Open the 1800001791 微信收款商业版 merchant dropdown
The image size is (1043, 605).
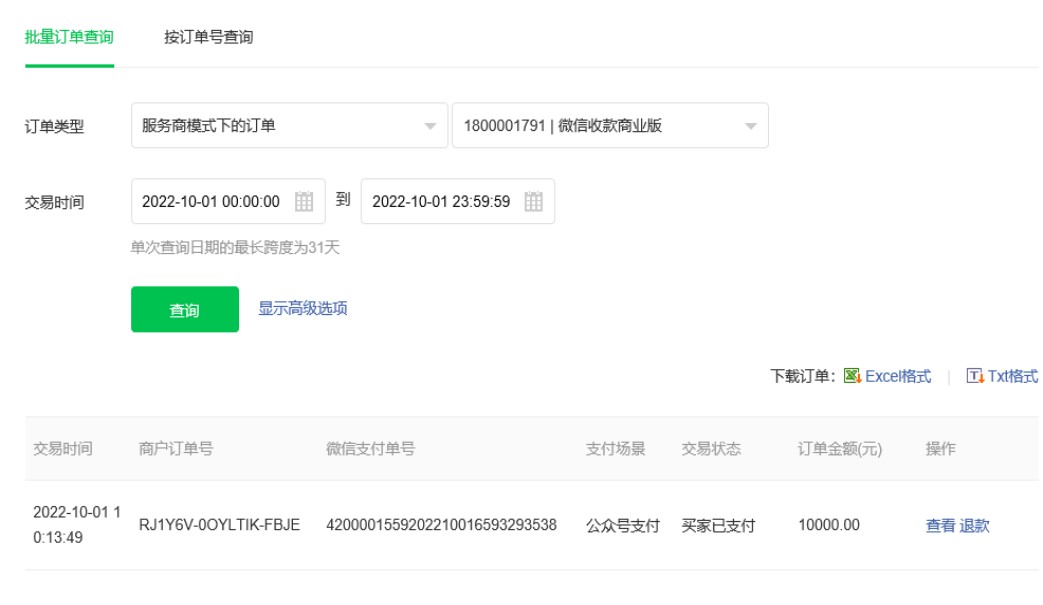[609, 126]
